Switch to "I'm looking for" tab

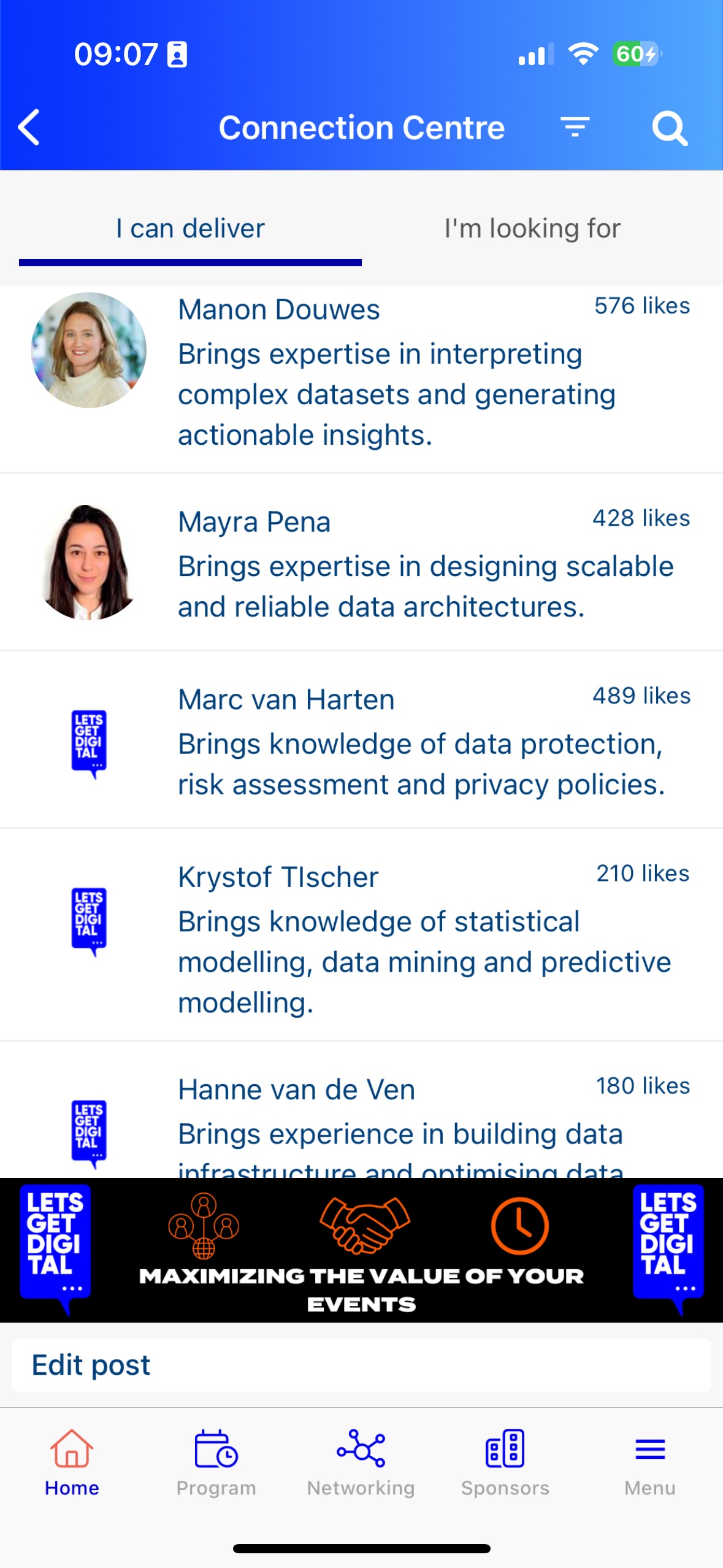click(532, 229)
